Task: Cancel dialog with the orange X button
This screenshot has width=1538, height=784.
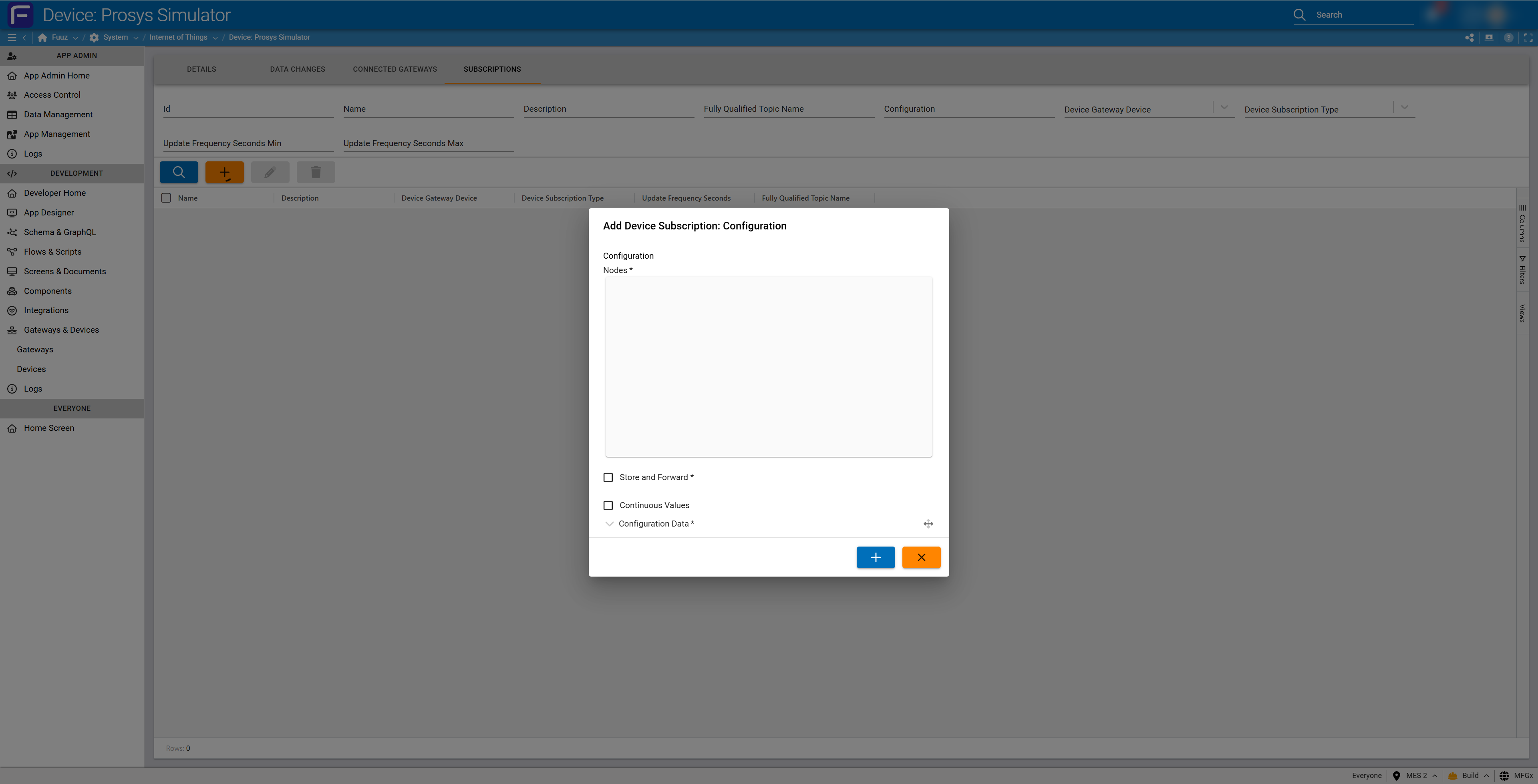Action: pos(921,557)
